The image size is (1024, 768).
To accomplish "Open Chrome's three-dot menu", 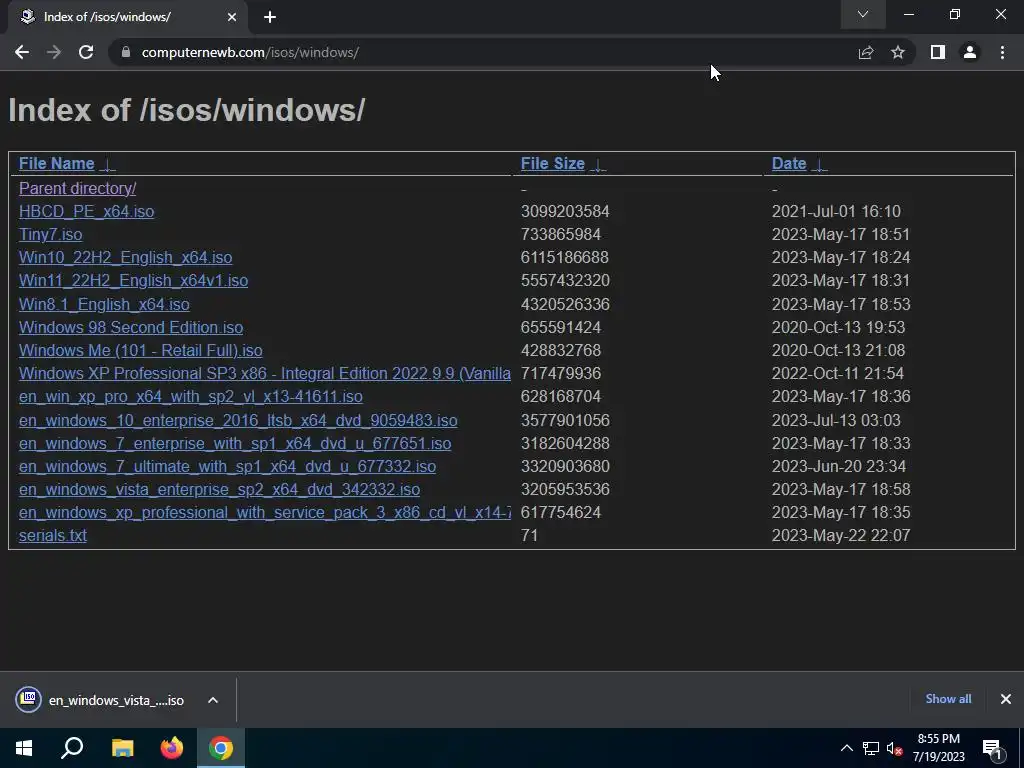I will click(1002, 52).
